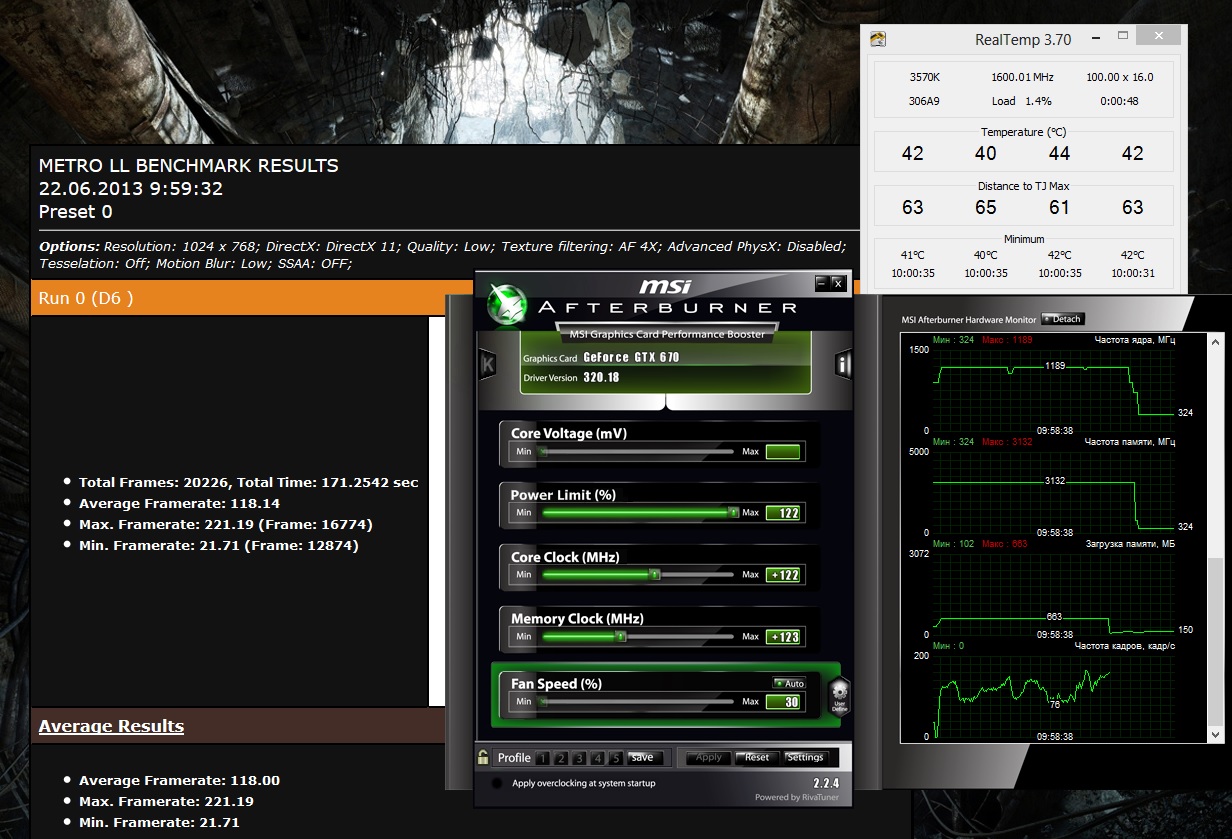Enable Apply overclocking at system startup
The image size is (1232, 839).
[497, 783]
